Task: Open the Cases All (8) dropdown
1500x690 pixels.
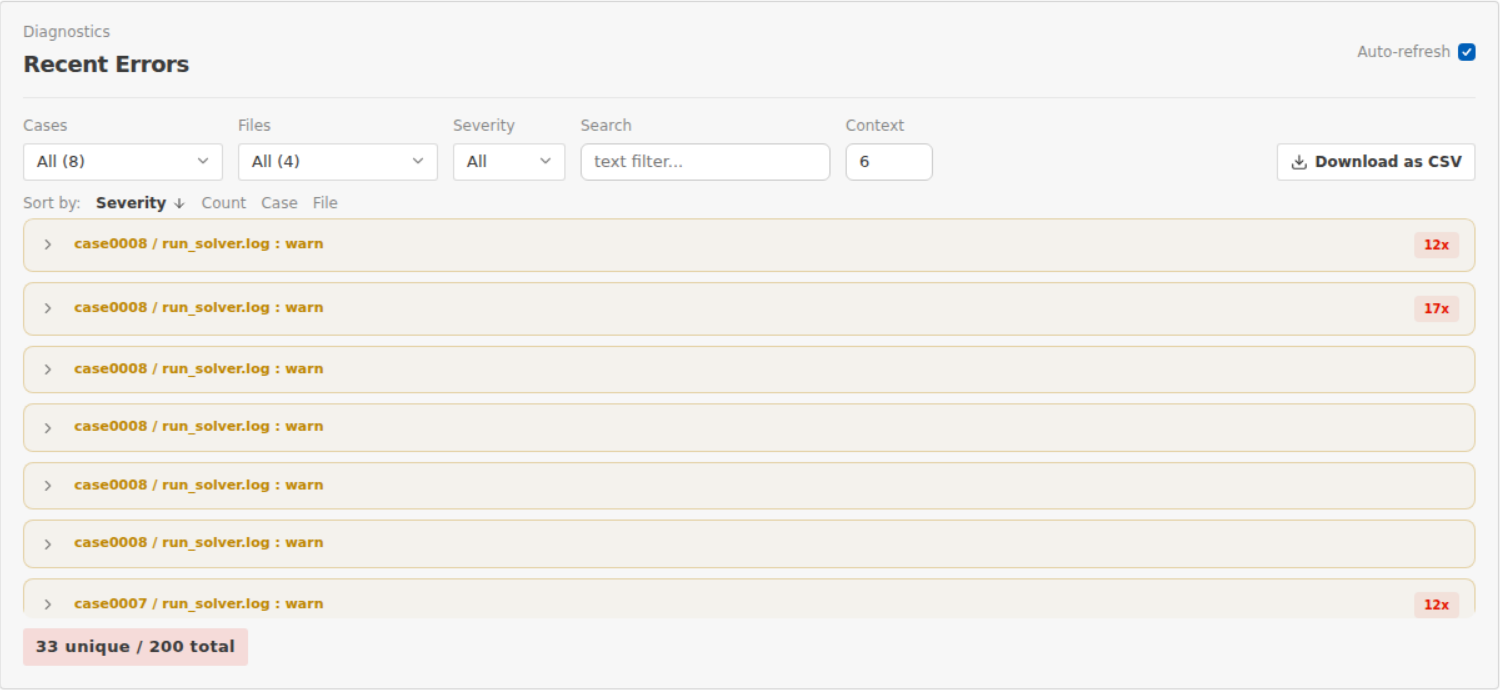Action: tap(123, 162)
